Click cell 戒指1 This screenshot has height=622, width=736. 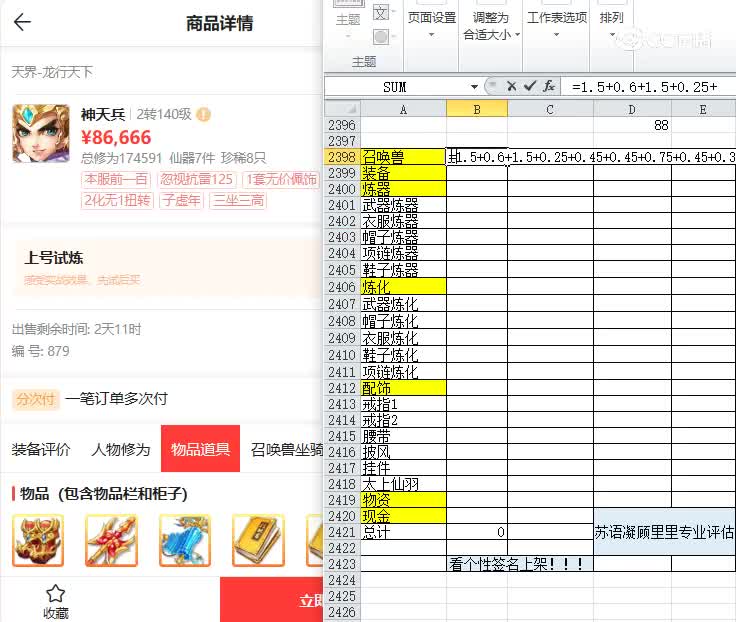pos(403,404)
